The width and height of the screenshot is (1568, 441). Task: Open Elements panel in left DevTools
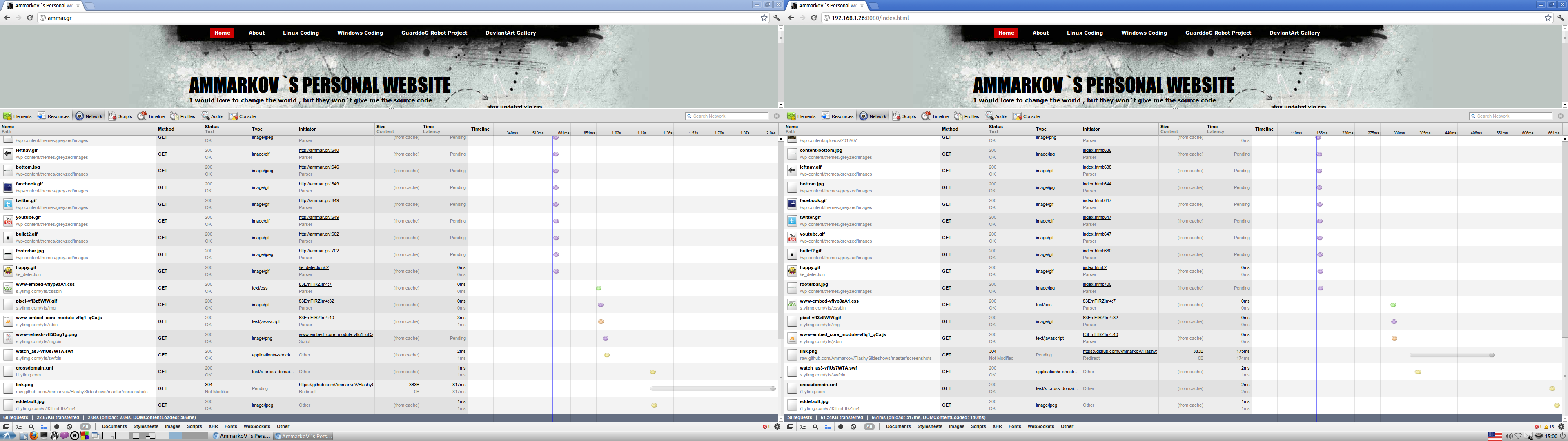point(17,116)
